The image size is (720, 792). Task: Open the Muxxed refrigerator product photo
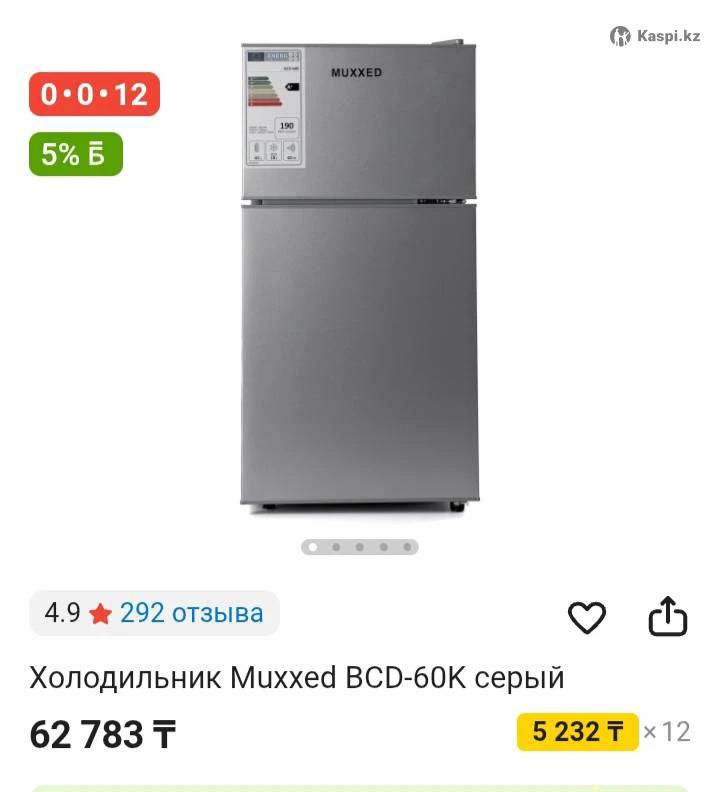tap(359, 276)
